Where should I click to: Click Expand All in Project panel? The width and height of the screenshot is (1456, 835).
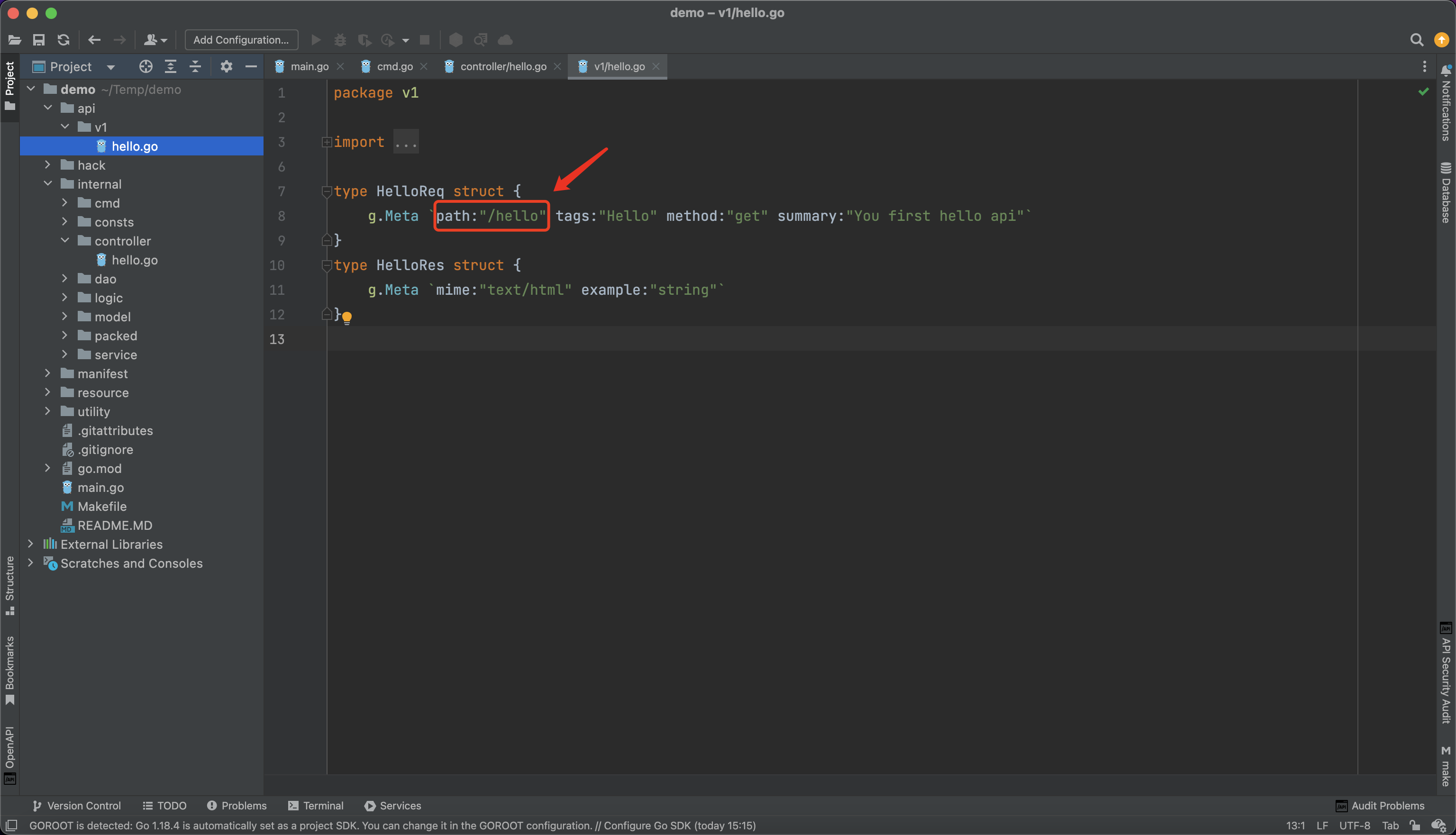[170, 66]
